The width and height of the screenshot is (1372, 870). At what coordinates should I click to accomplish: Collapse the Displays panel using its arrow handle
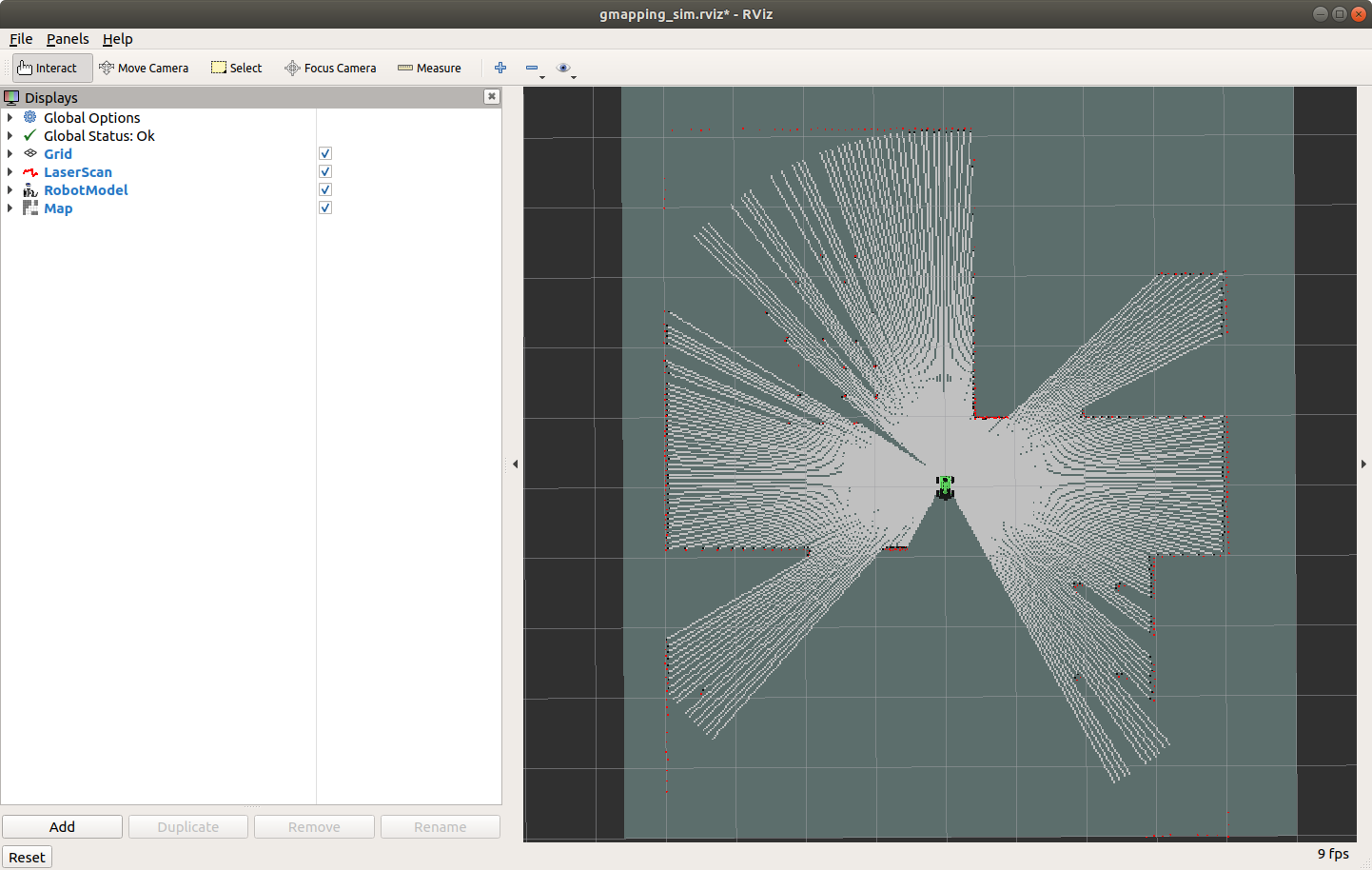coord(515,464)
